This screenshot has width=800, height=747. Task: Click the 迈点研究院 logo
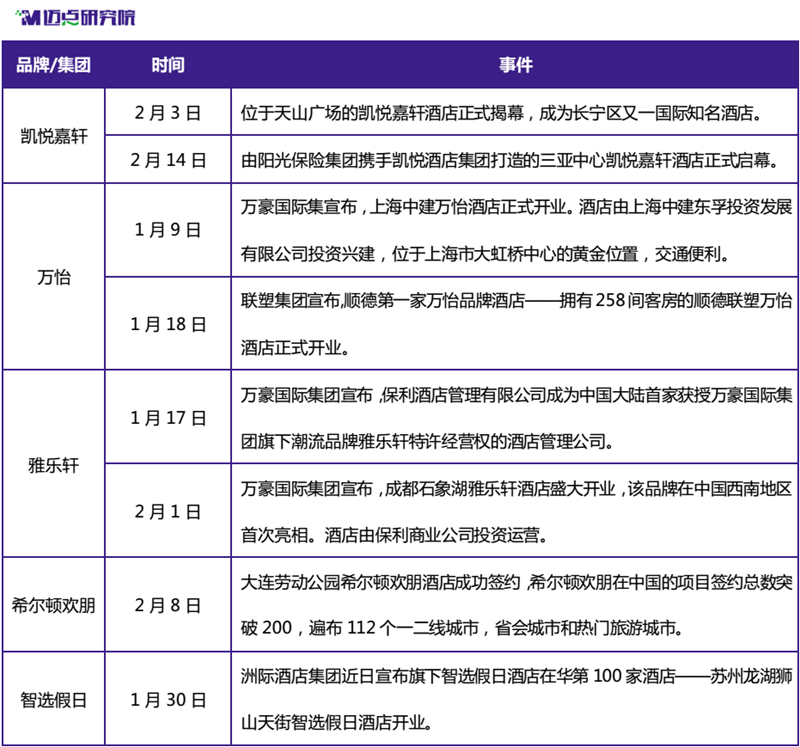[x=76, y=18]
